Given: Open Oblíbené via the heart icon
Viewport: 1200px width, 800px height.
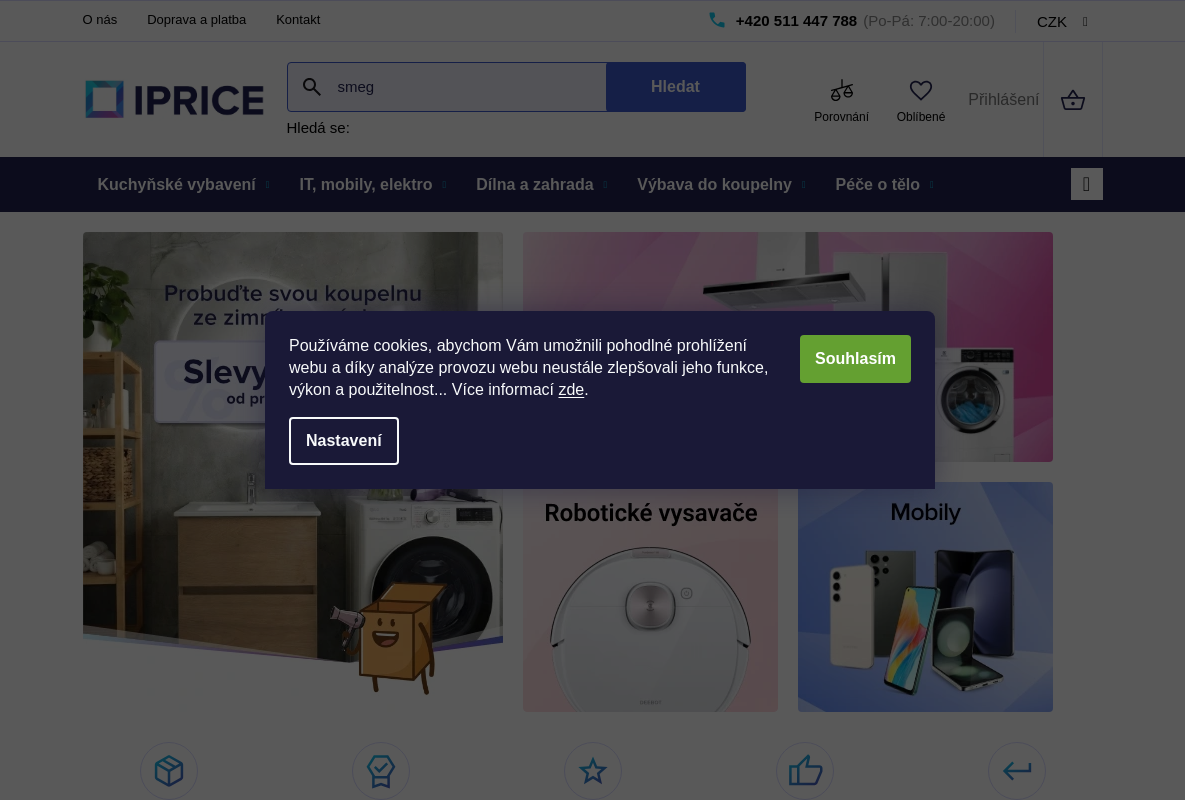Looking at the screenshot, I should click(x=920, y=90).
